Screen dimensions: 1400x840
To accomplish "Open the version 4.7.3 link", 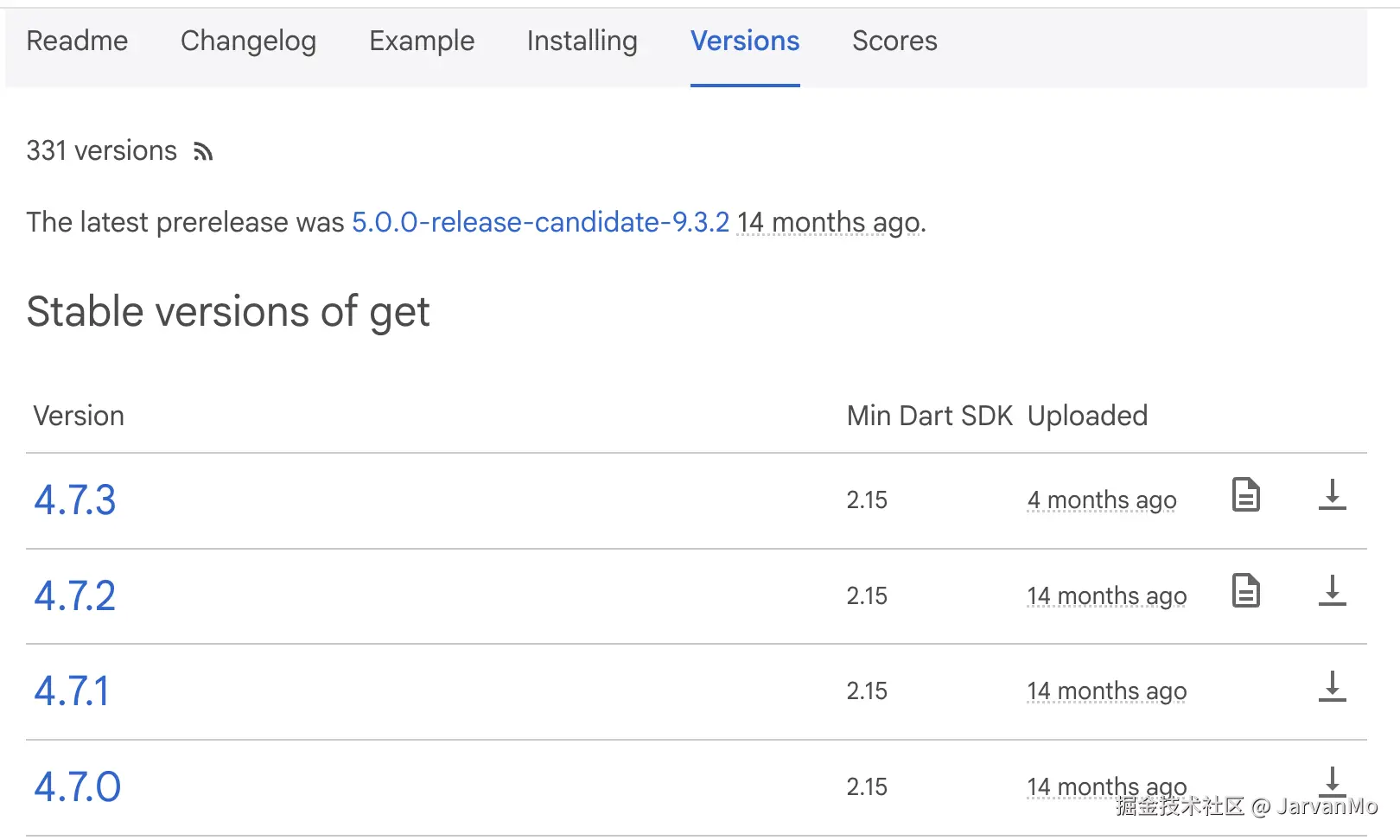I will click(x=75, y=500).
